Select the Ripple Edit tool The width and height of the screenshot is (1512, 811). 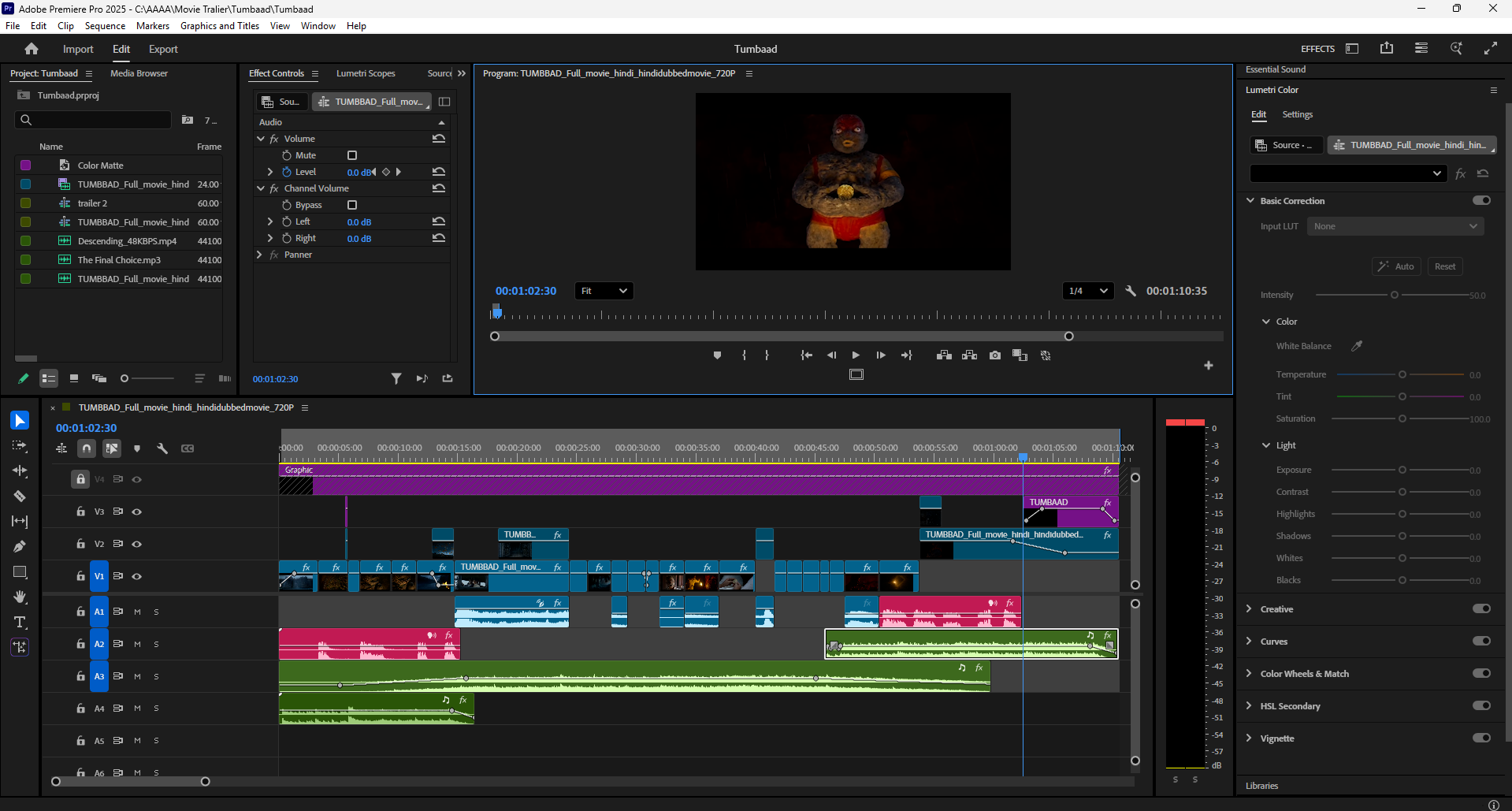[x=20, y=471]
